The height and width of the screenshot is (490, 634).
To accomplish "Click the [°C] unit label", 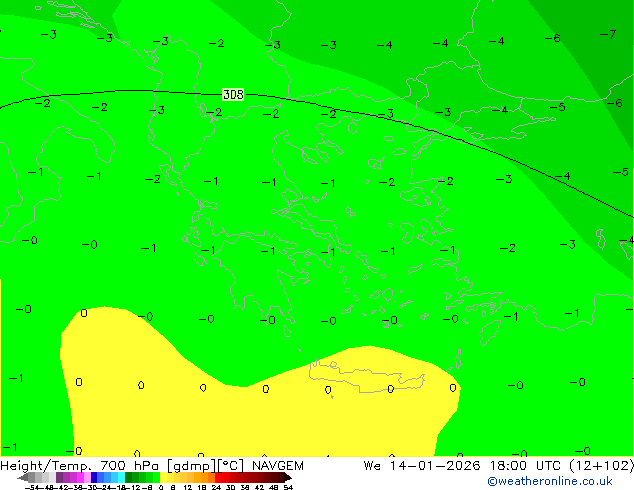I will pyautogui.click(x=231, y=466).
